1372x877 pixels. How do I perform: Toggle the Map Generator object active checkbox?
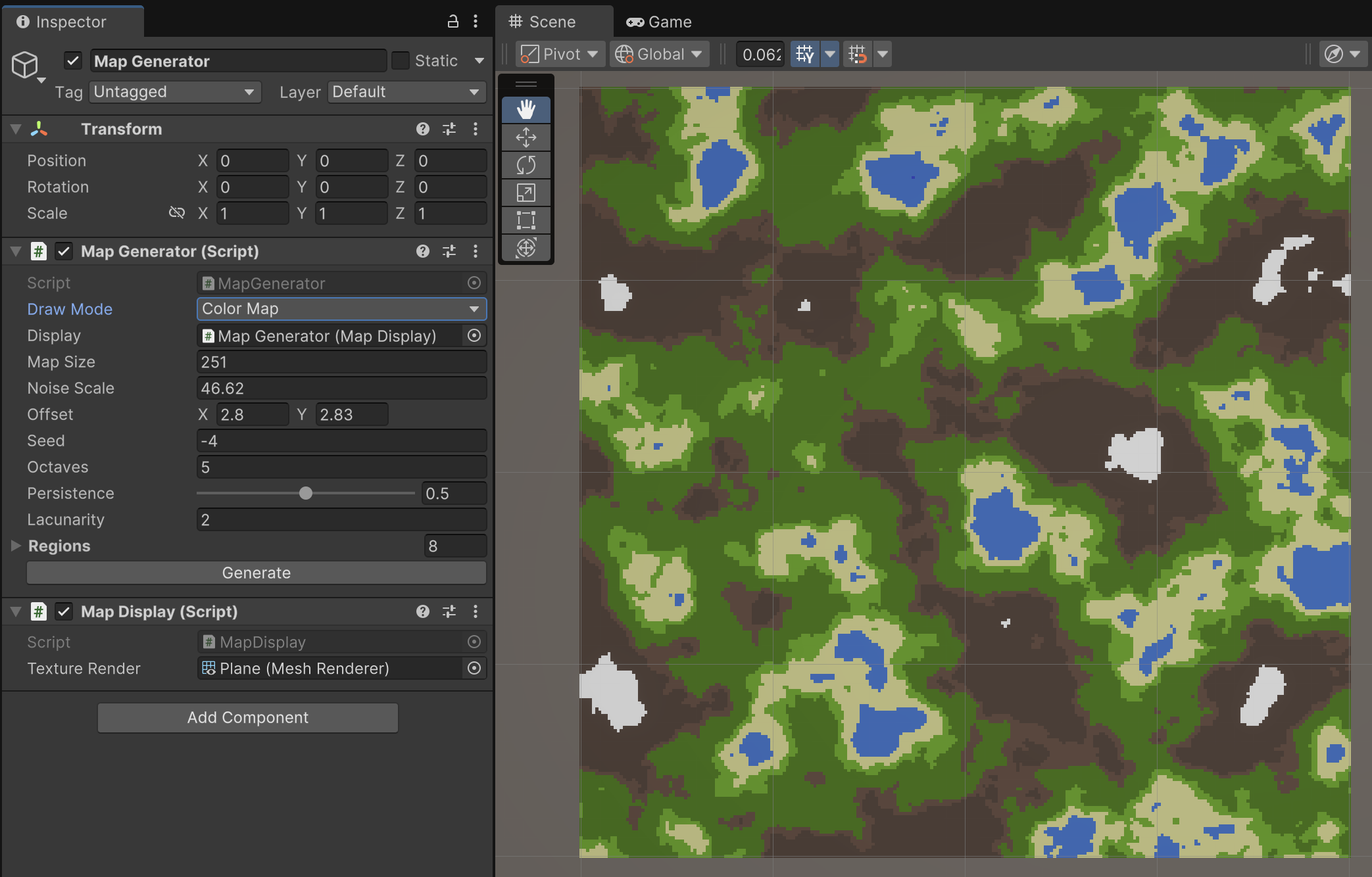tap(72, 60)
